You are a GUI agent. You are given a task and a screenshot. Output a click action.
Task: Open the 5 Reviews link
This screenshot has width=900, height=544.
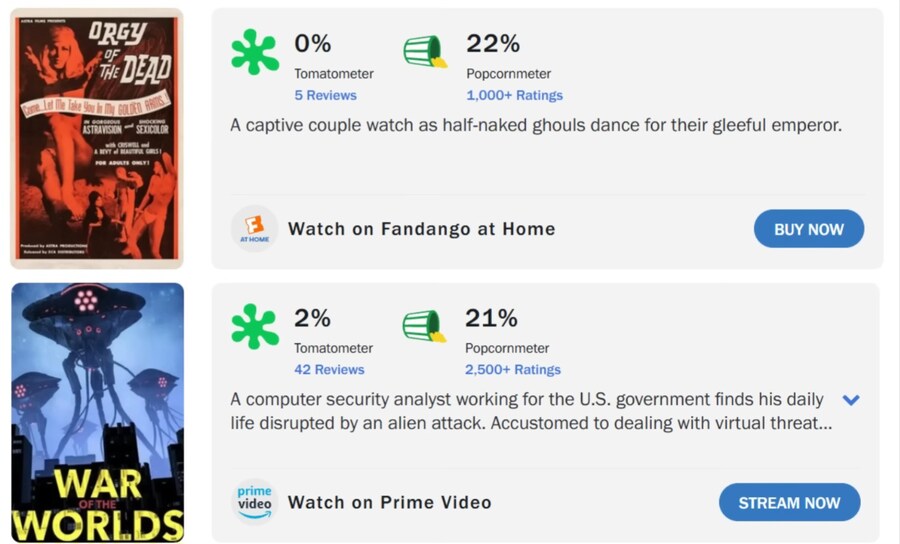(x=325, y=95)
